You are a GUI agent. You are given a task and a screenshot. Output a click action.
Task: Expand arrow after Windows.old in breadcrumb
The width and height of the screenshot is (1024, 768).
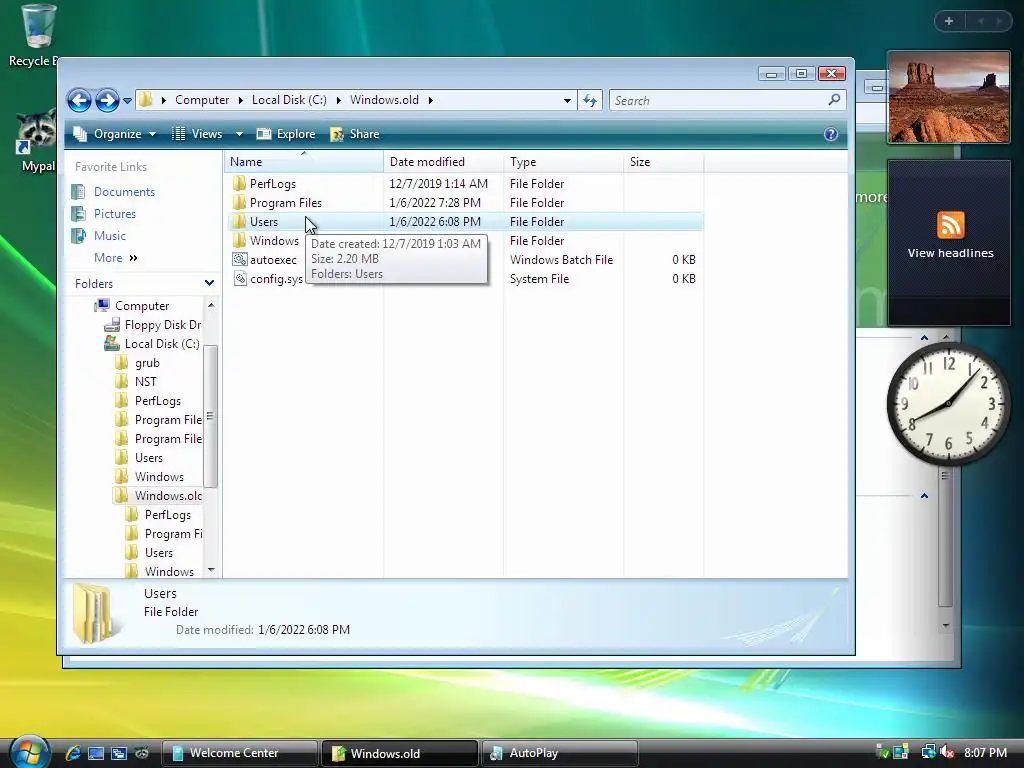tap(430, 100)
